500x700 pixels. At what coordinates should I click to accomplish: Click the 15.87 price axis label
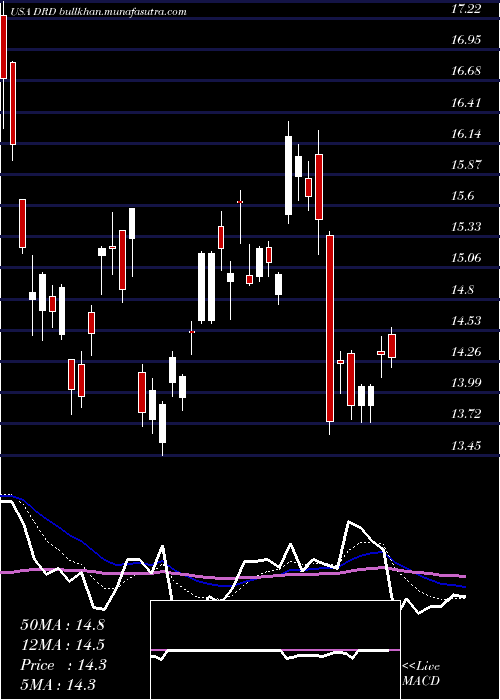[x=466, y=165]
